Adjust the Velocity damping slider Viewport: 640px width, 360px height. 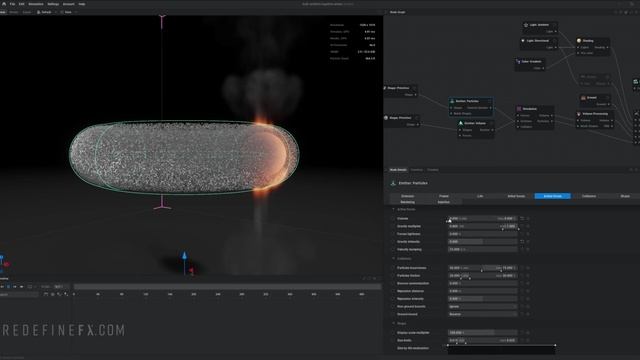(482, 249)
